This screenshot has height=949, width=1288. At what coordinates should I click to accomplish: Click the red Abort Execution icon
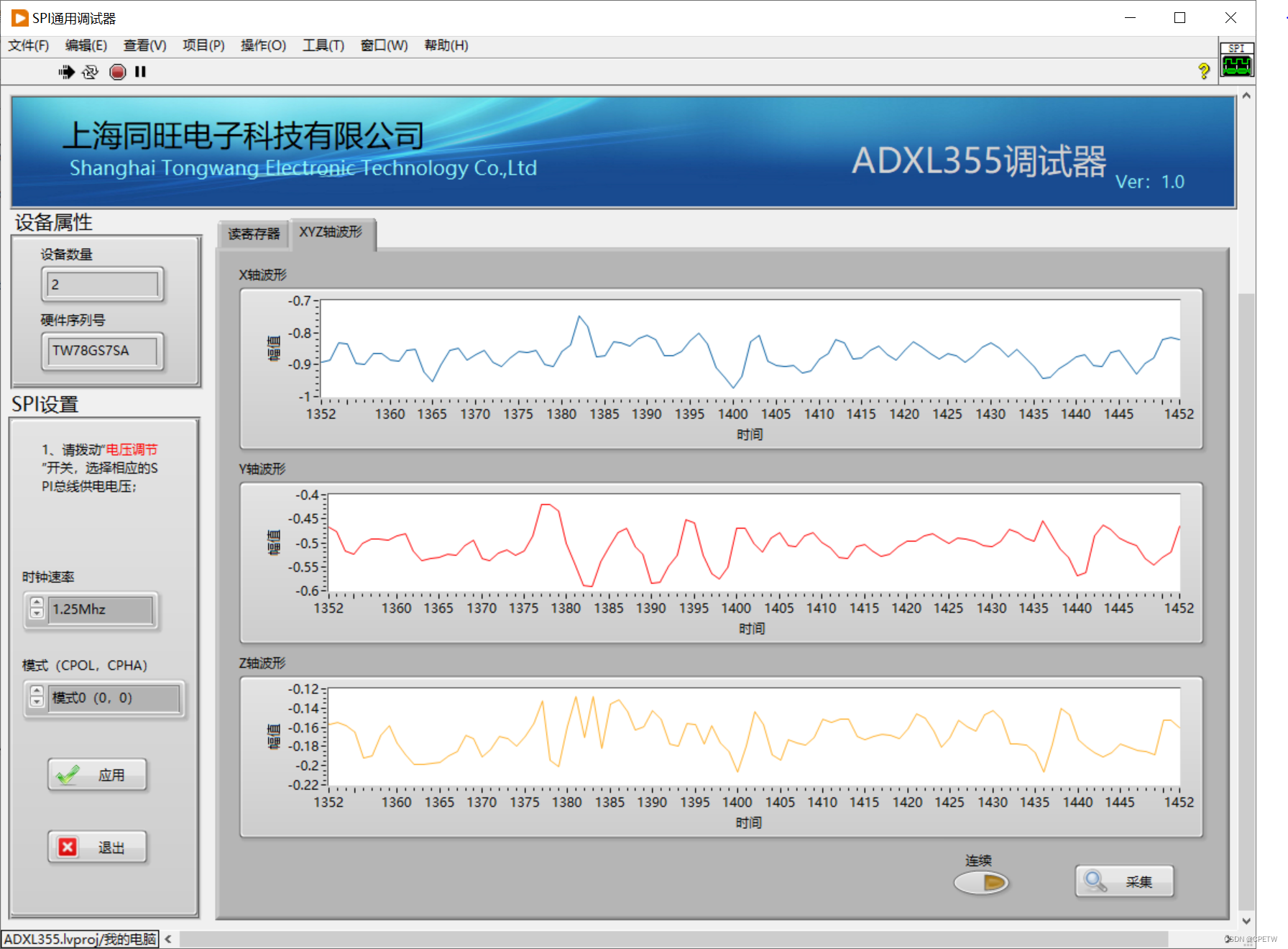[x=117, y=71]
